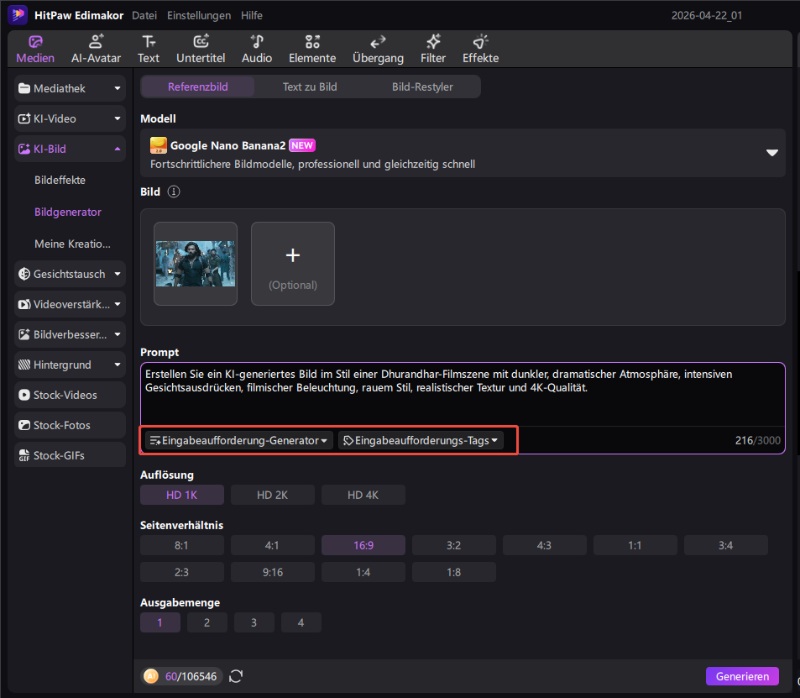
Task: Select the Übergang transitions icon
Action: coord(378,48)
